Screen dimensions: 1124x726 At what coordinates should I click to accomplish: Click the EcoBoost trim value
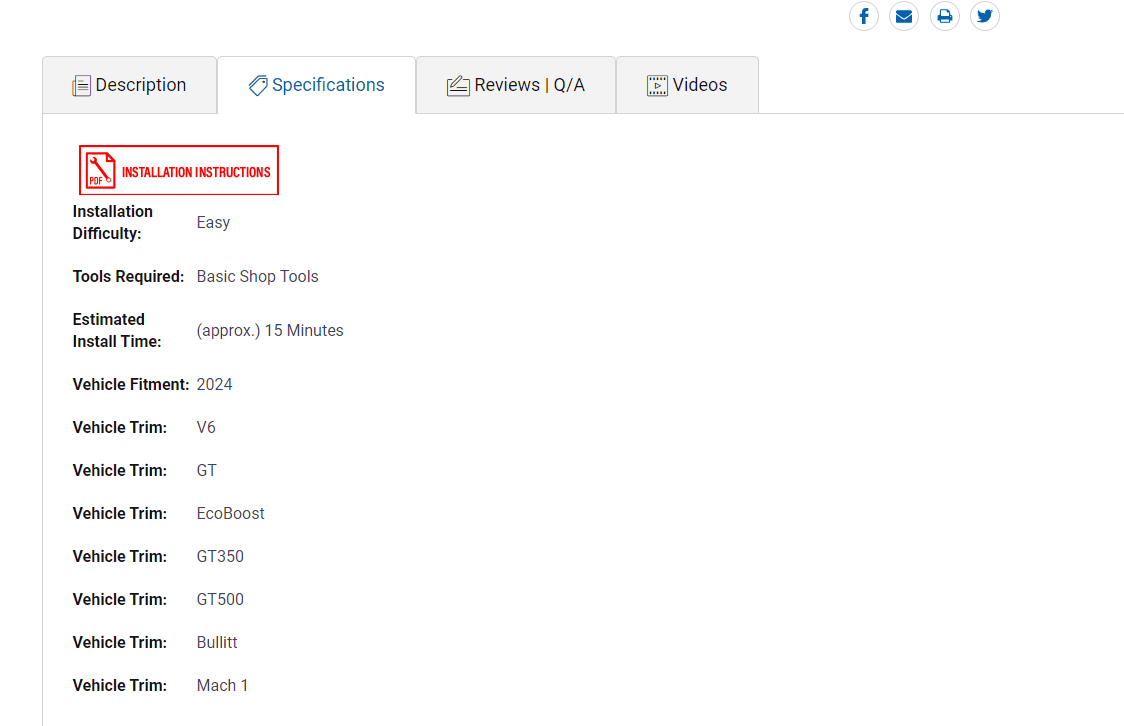click(x=231, y=513)
